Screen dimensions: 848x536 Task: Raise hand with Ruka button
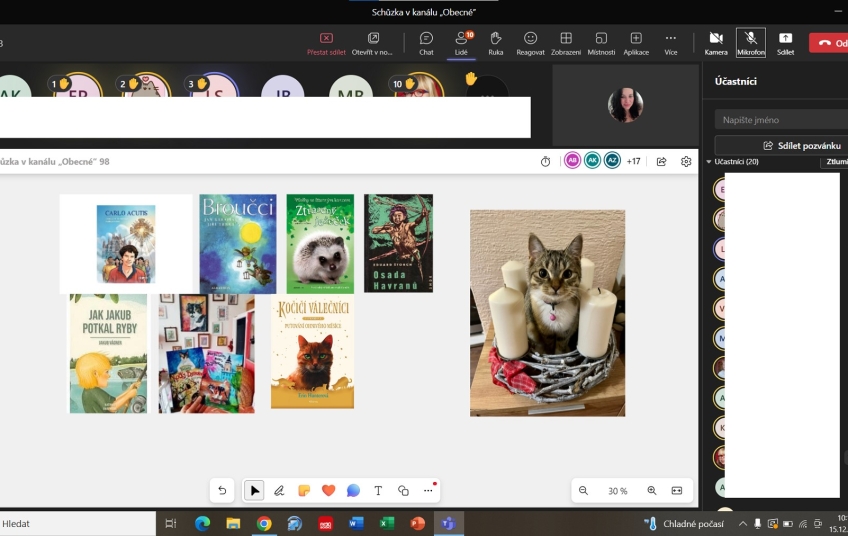click(x=495, y=43)
